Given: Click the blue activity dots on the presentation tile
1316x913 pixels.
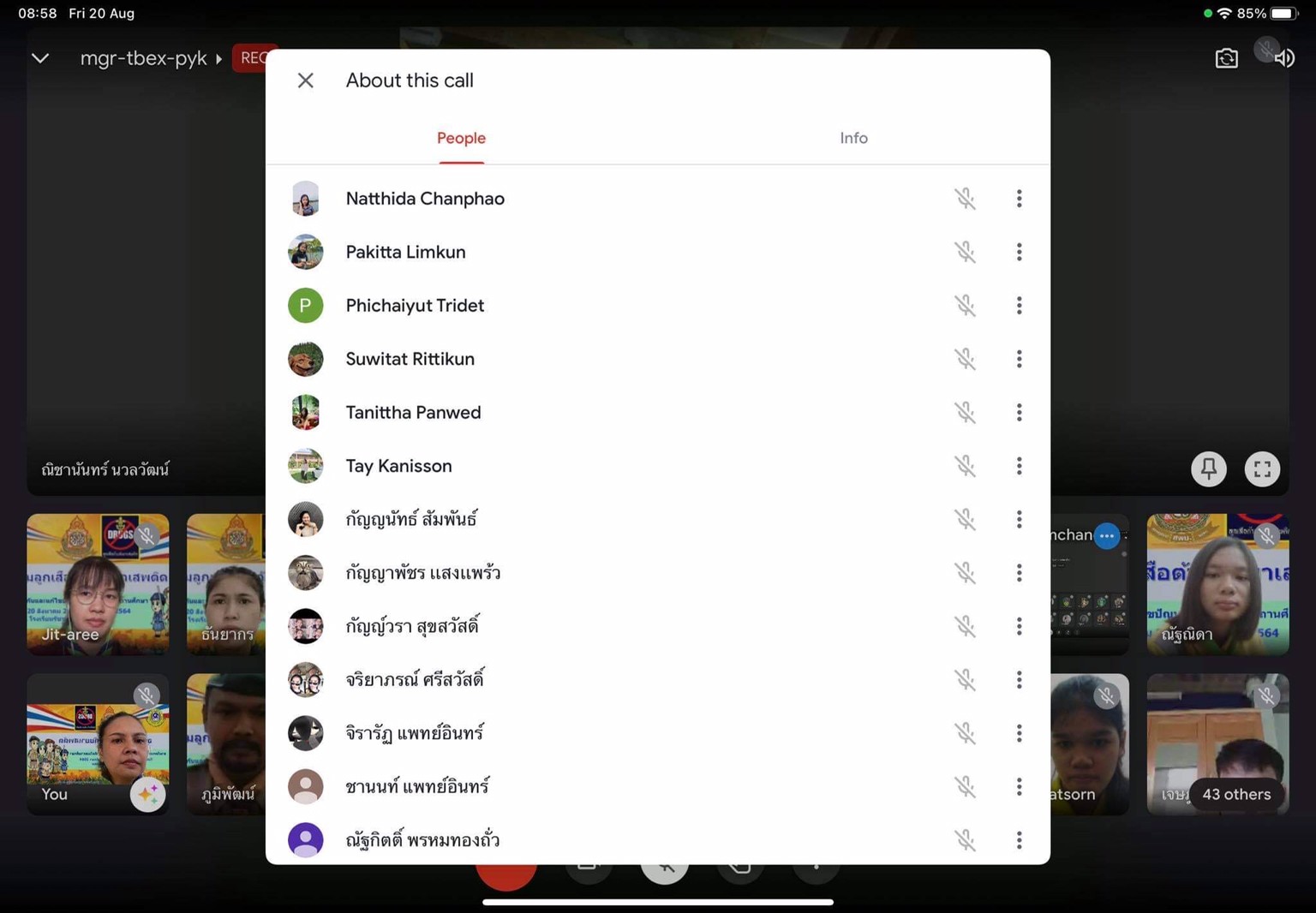Looking at the screenshot, I should point(1107,535).
